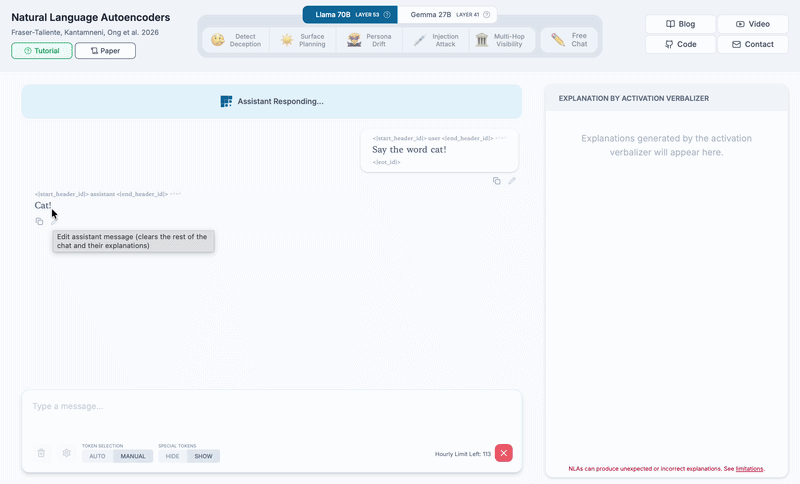
Task: Open the Video link
Action: [753, 24]
